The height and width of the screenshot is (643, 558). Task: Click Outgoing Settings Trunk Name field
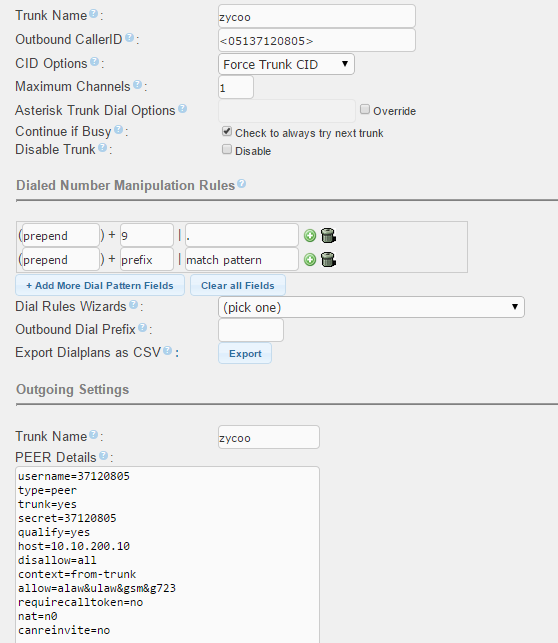tap(269, 437)
